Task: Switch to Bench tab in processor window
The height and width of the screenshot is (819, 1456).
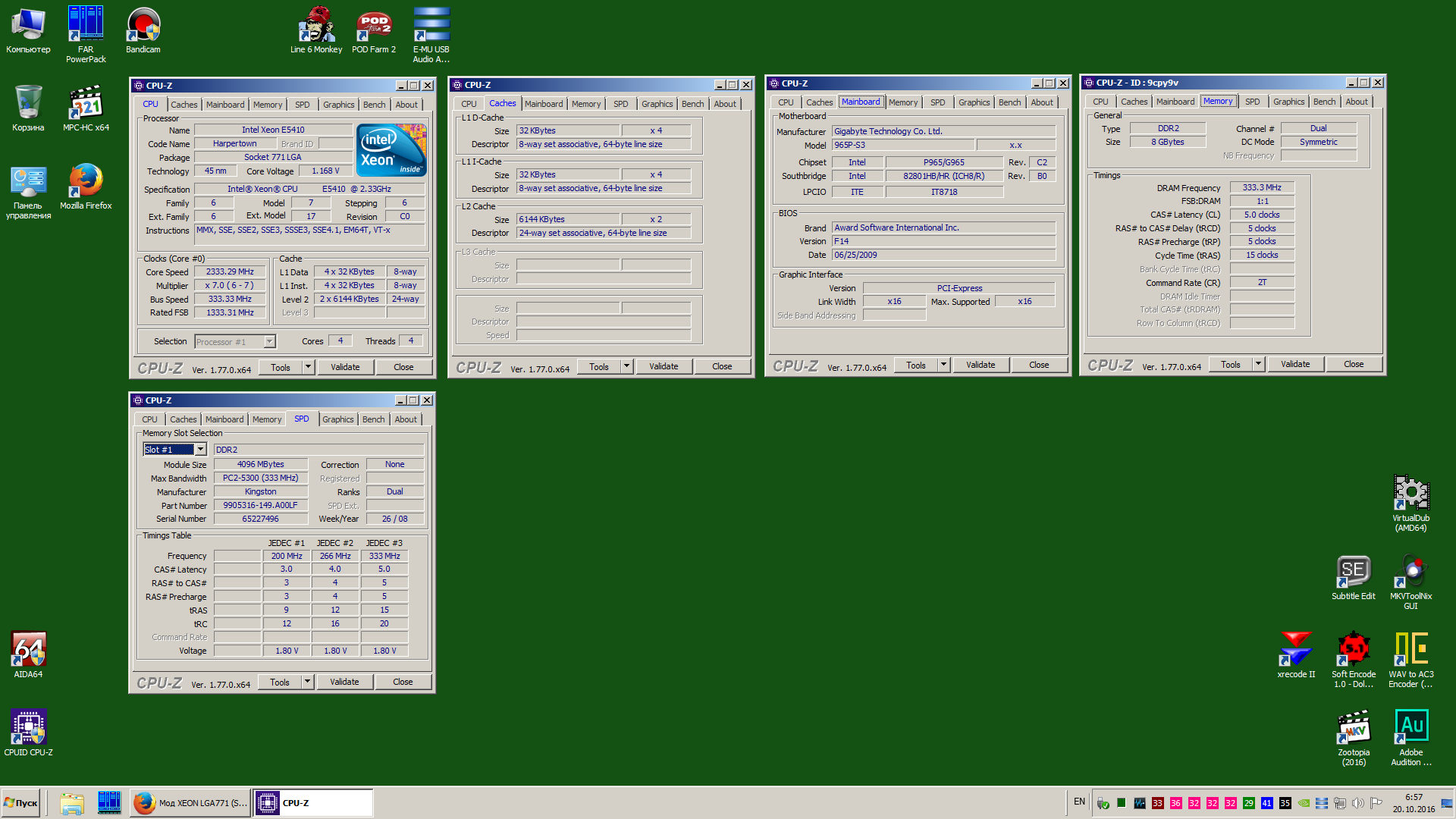Action: (x=374, y=105)
